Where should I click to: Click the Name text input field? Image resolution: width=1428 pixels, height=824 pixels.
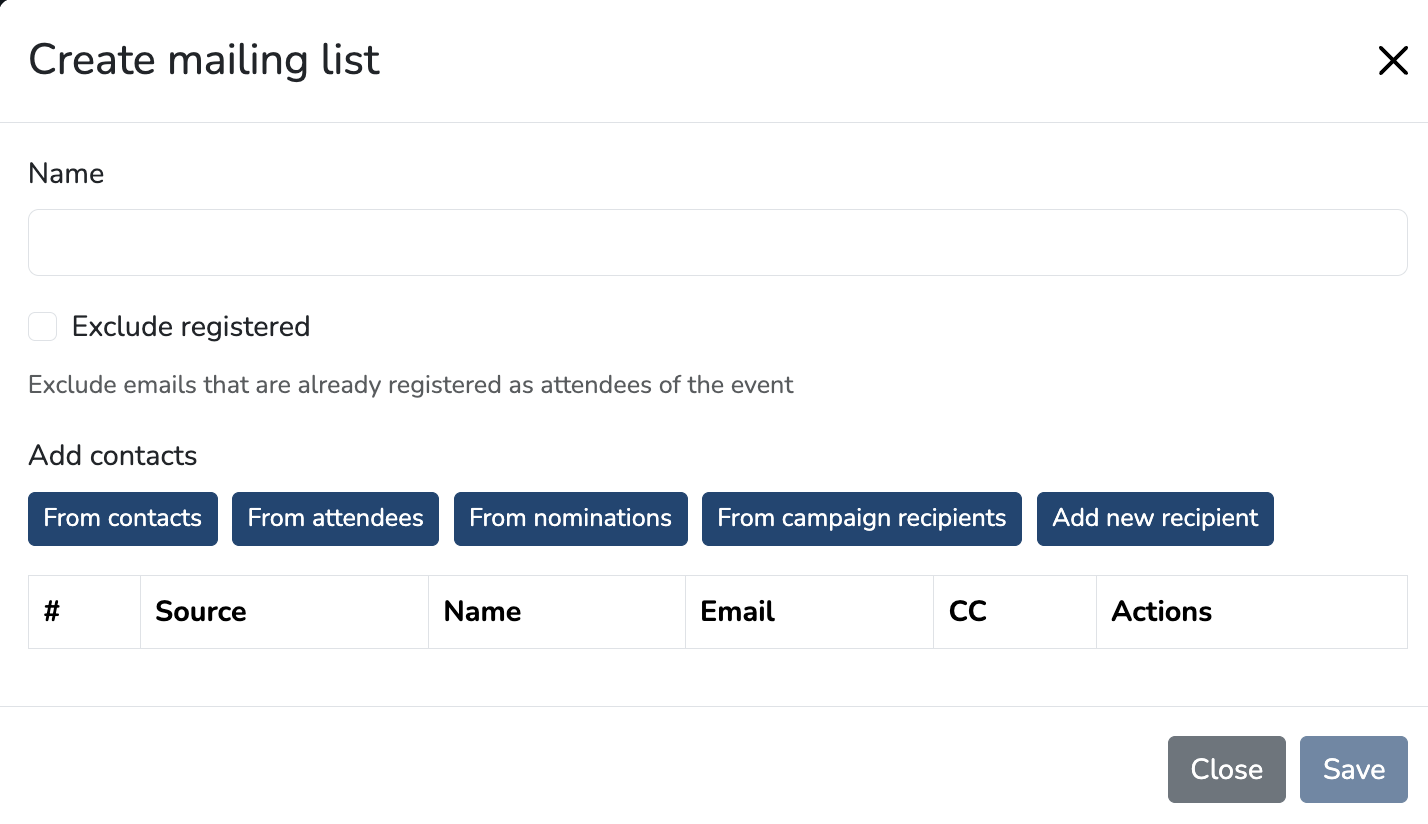[x=717, y=242]
